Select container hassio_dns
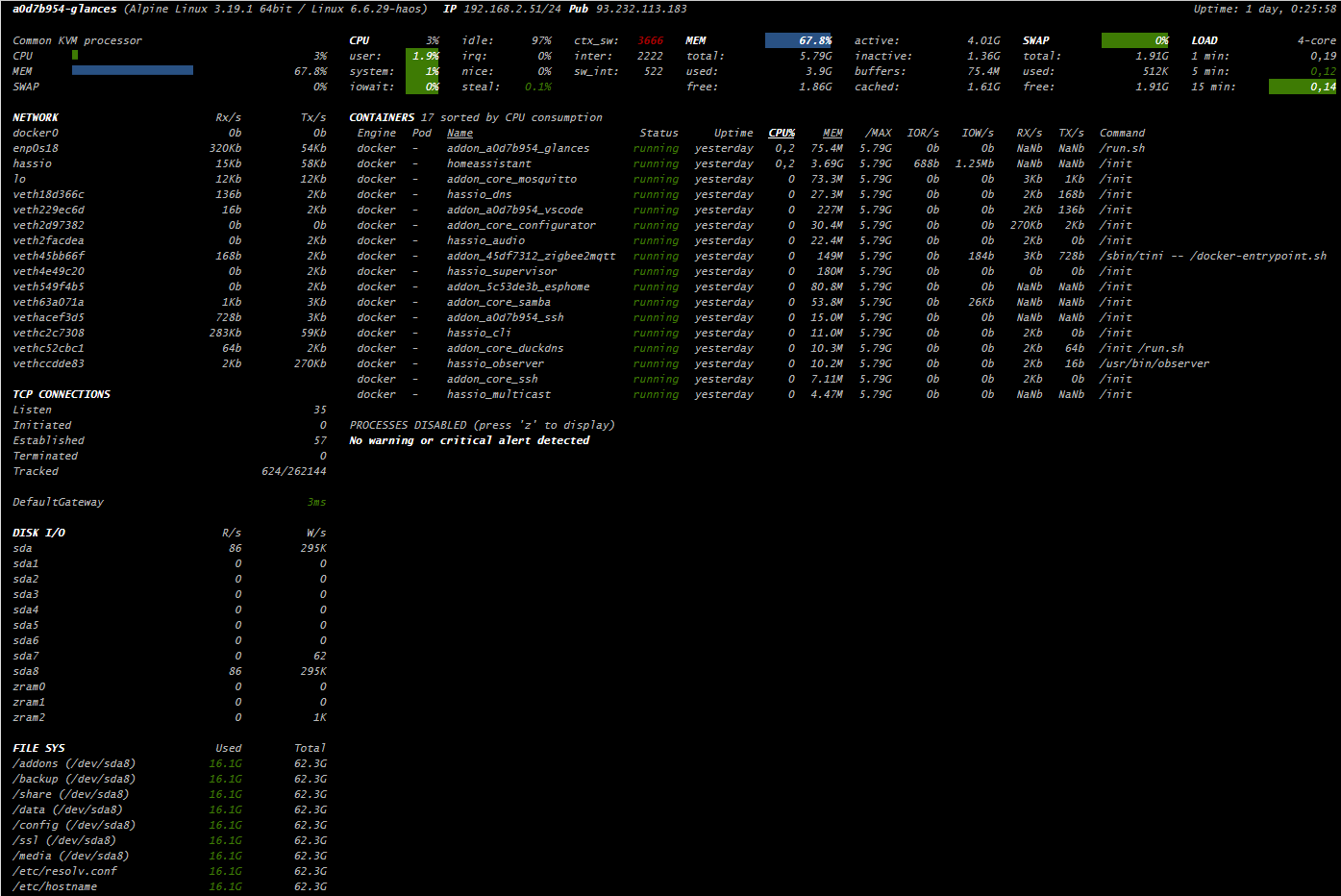 pyautogui.click(x=479, y=194)
